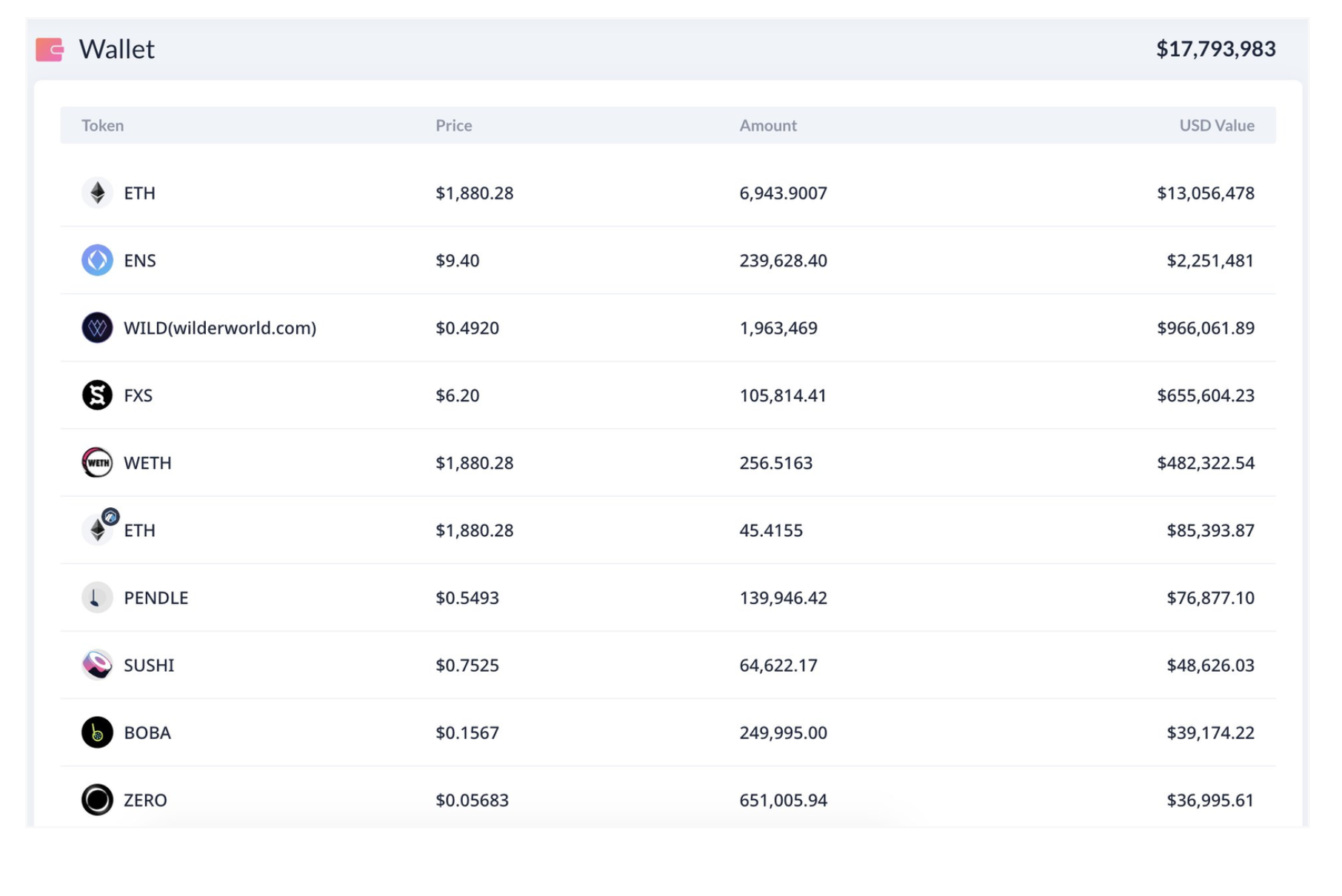Select the ENS USD value $2,251,481
This screenshot has height=896, width=1342.
pyautogui.click(x=1209, y=261)
